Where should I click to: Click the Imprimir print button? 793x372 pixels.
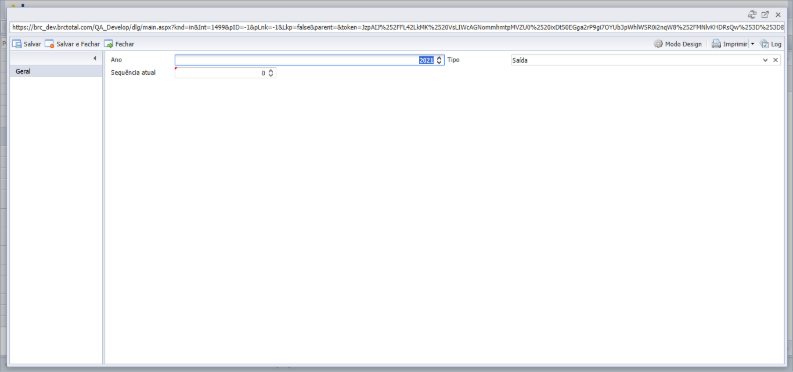(729, 44)
